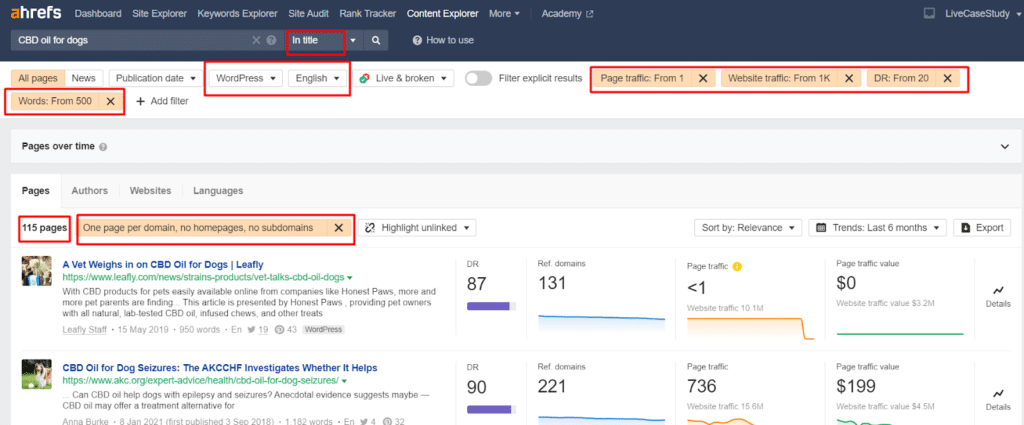This screenshot has height=425, width=1024.
Task: Open 'CBD Oil for Dog Seizures' title link
Action: (x=220, y=368)
